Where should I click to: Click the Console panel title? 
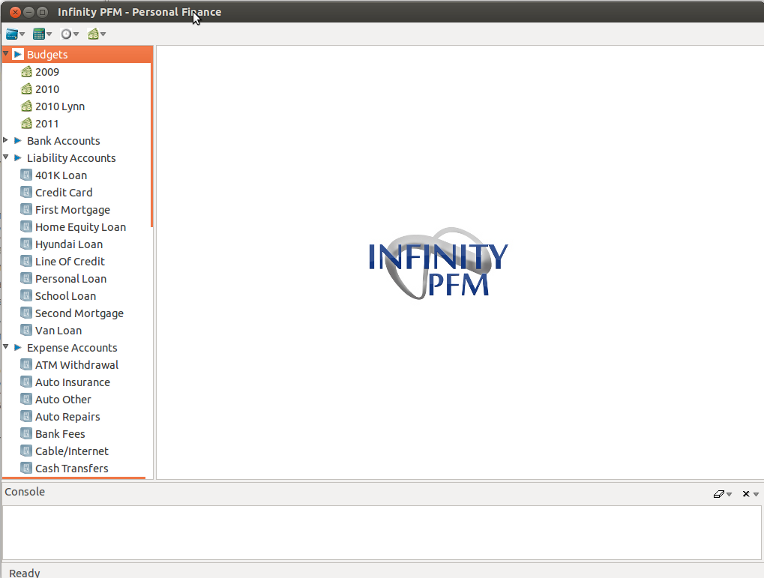[24, 492]
